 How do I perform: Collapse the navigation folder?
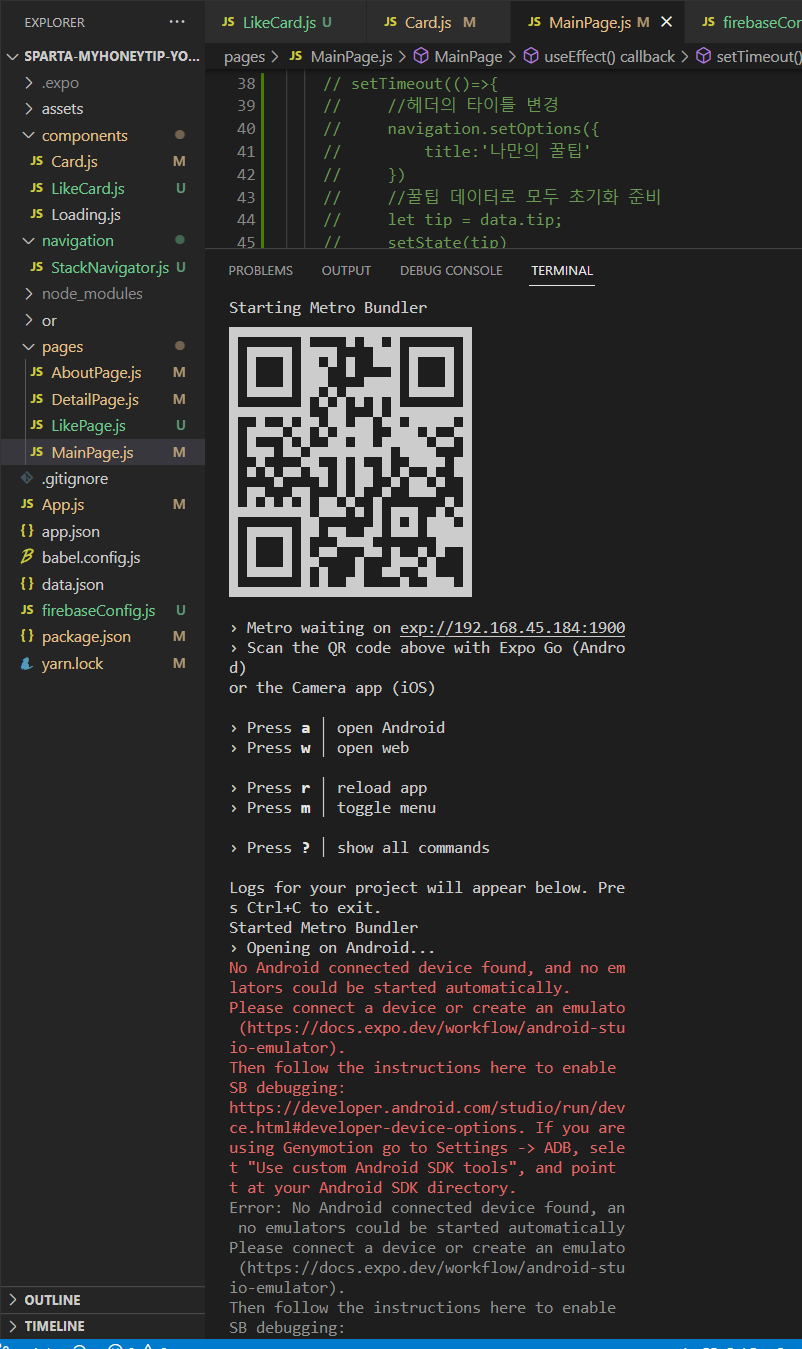click(x=102, y=241)
